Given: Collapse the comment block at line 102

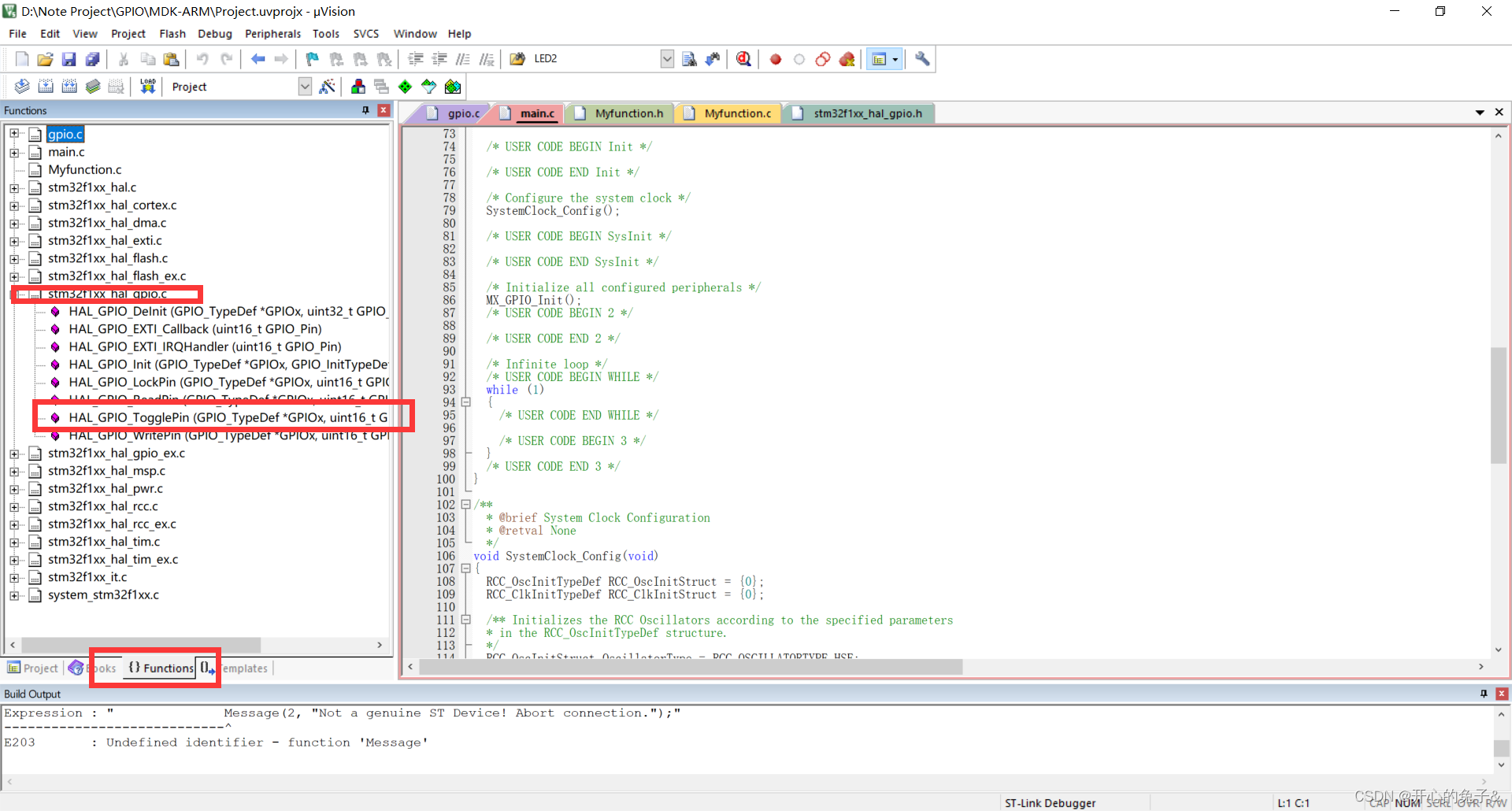Looking at the screenshot, I should point(465,505).
